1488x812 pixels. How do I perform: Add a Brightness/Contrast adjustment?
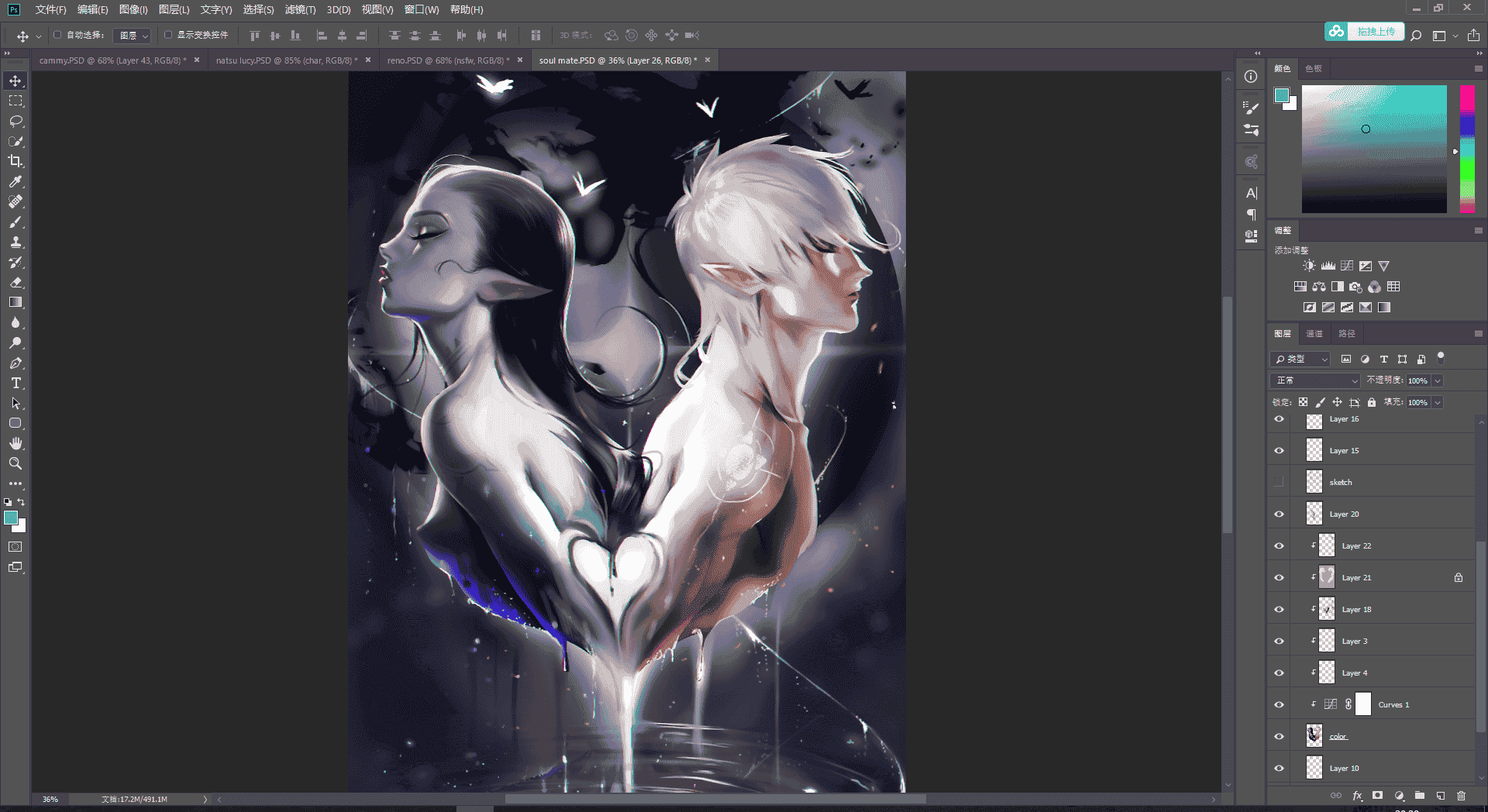pos(1309,266)
